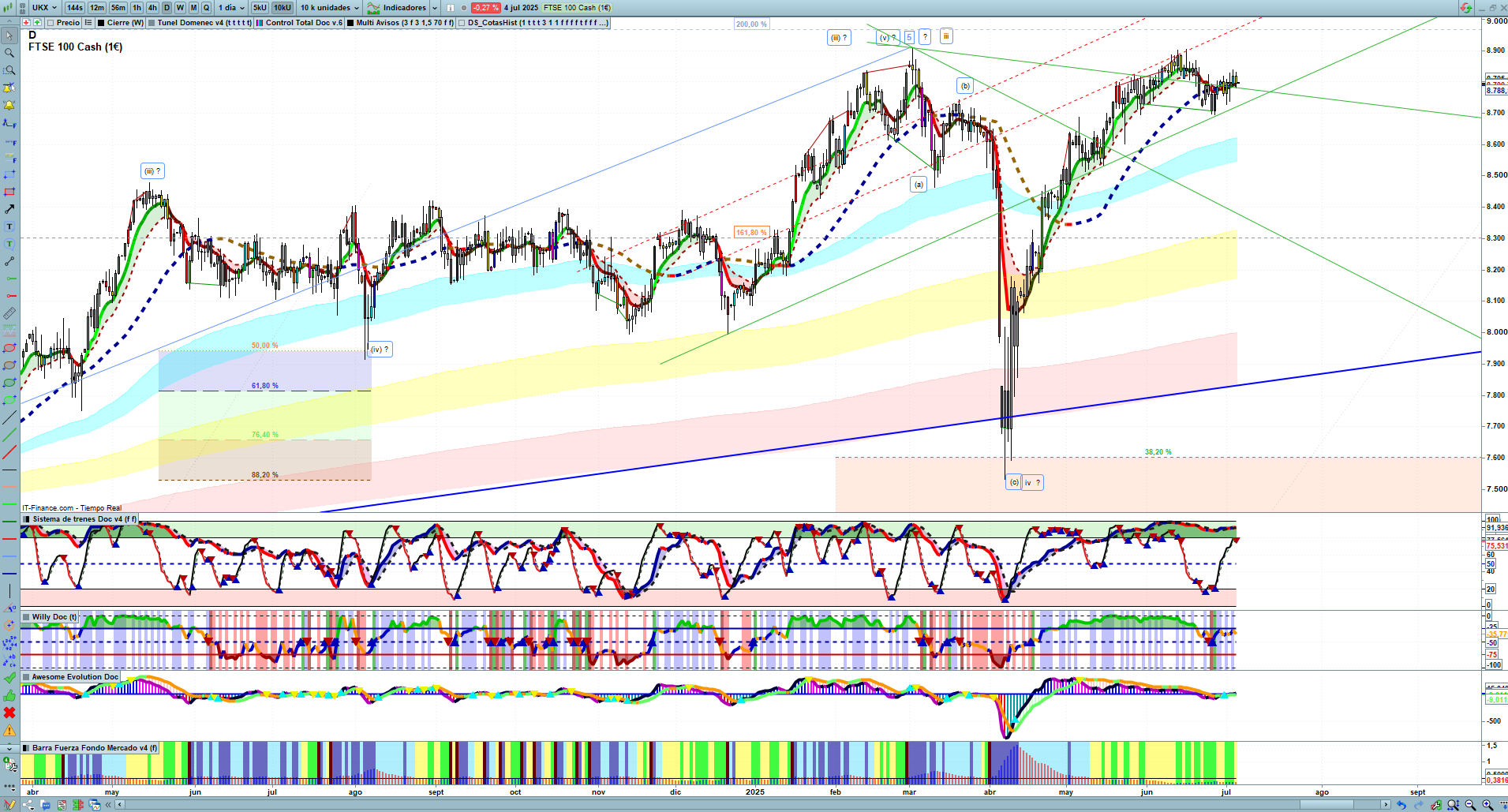Toggle the Awesome Evolution Doc panel icon
Viewport: 1508px width, 812px height.
pyautogui.click(x=27, y=677)
